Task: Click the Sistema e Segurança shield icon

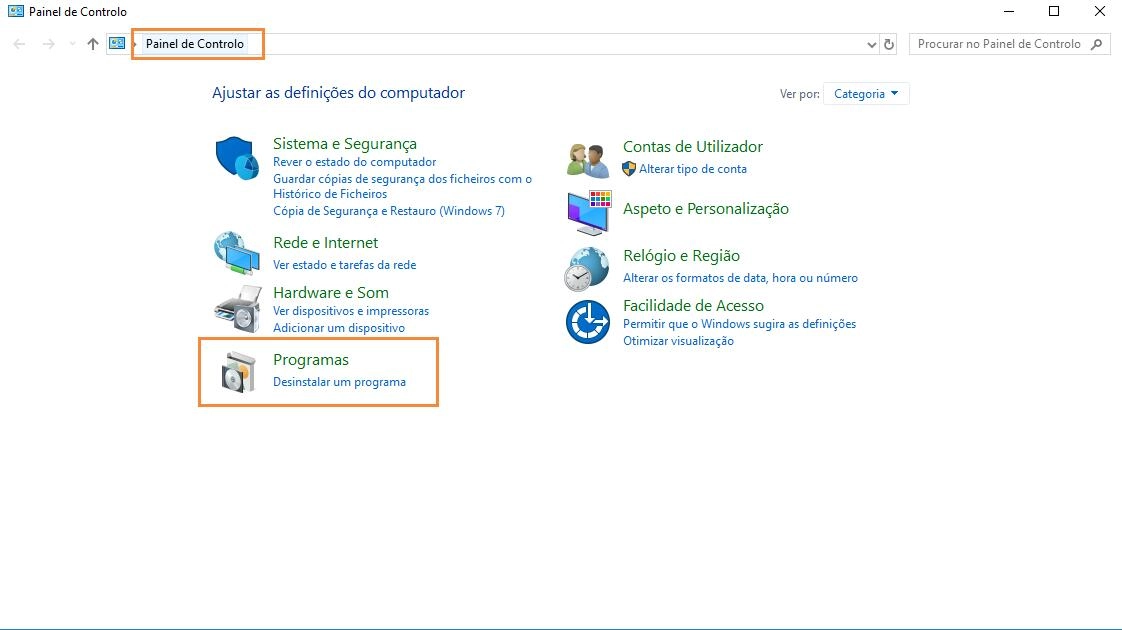Action: (x=237, y=158)
